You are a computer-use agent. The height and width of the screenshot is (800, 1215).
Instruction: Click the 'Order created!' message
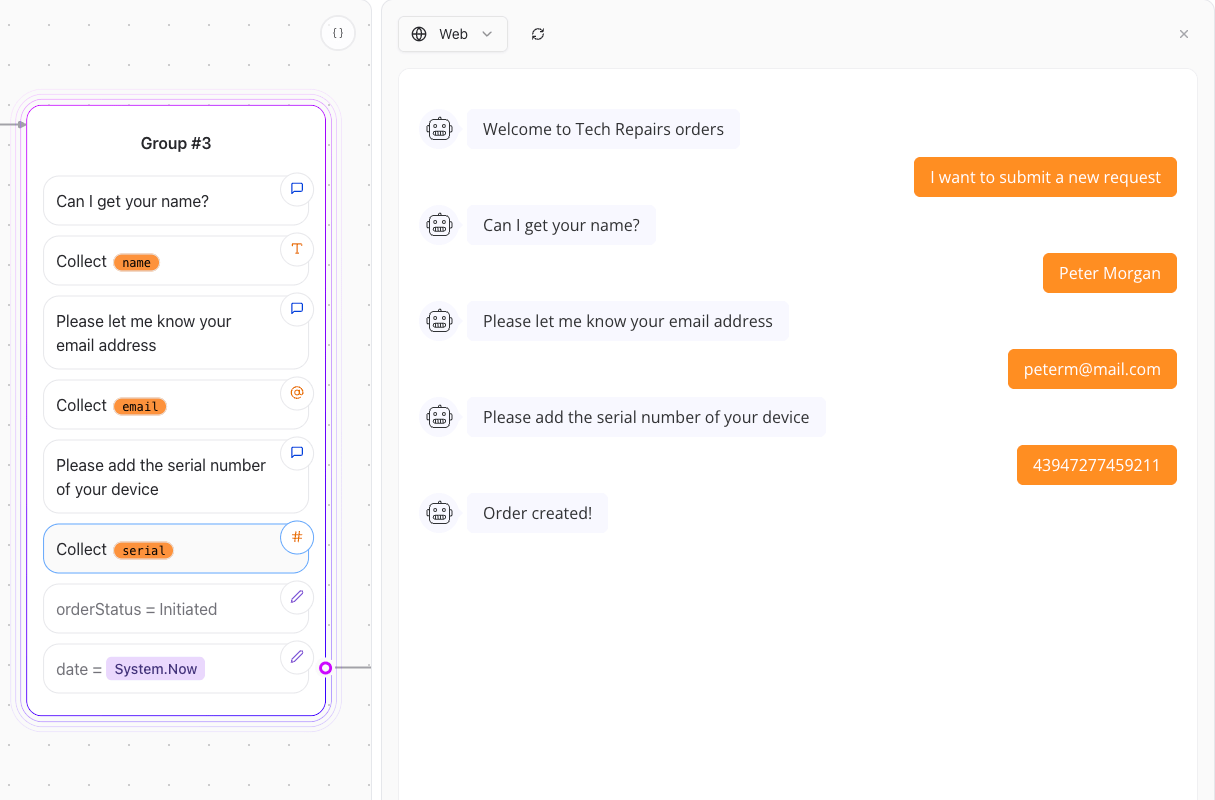(x=537, y=513)
